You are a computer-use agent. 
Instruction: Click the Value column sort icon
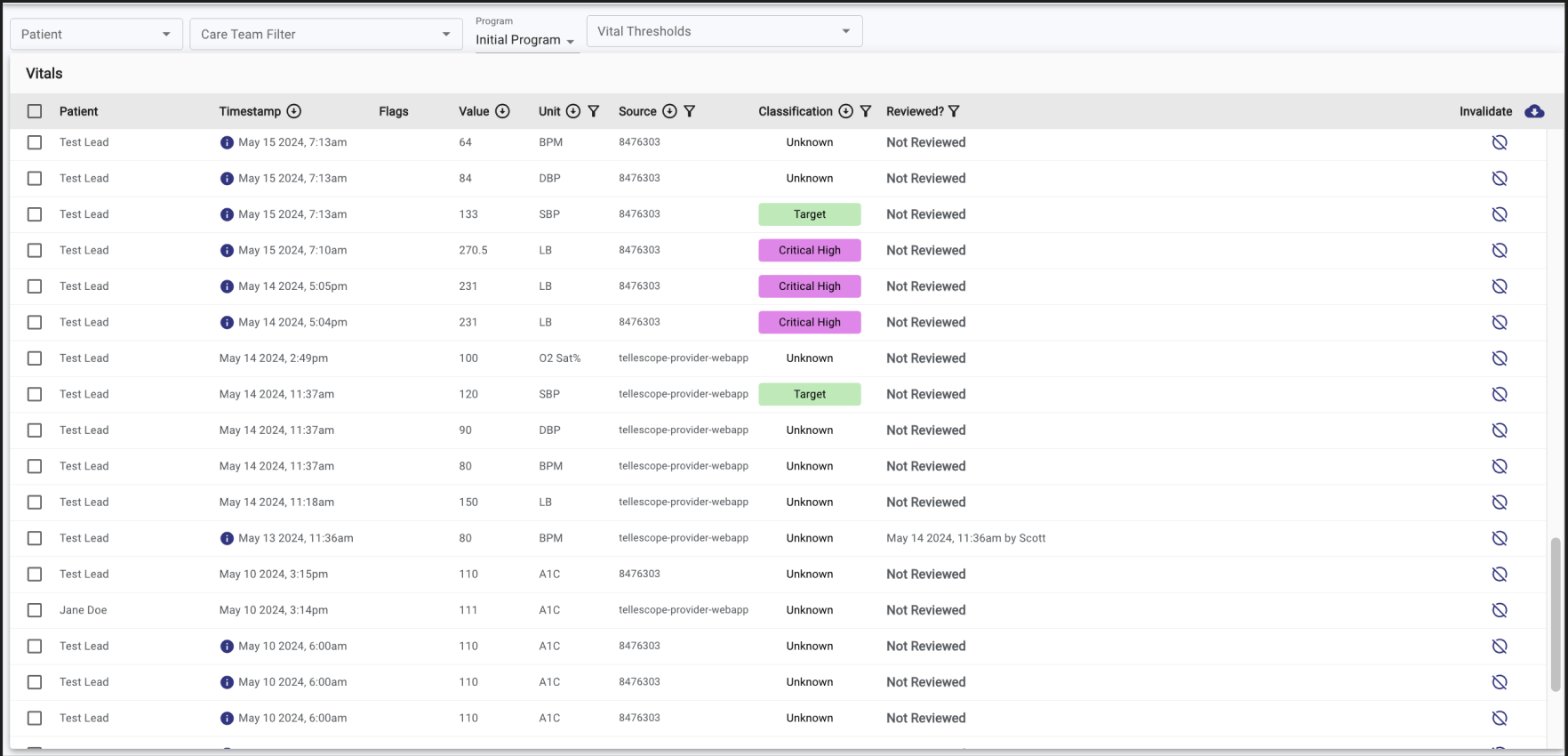click(x=502, y=111)
